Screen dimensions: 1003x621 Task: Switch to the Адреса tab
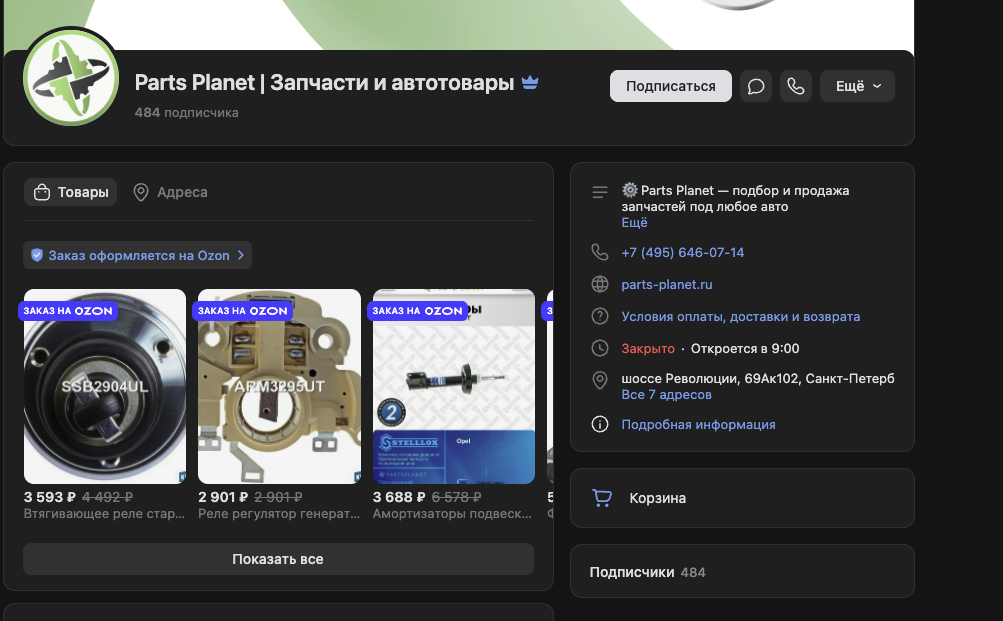[170, 192]
